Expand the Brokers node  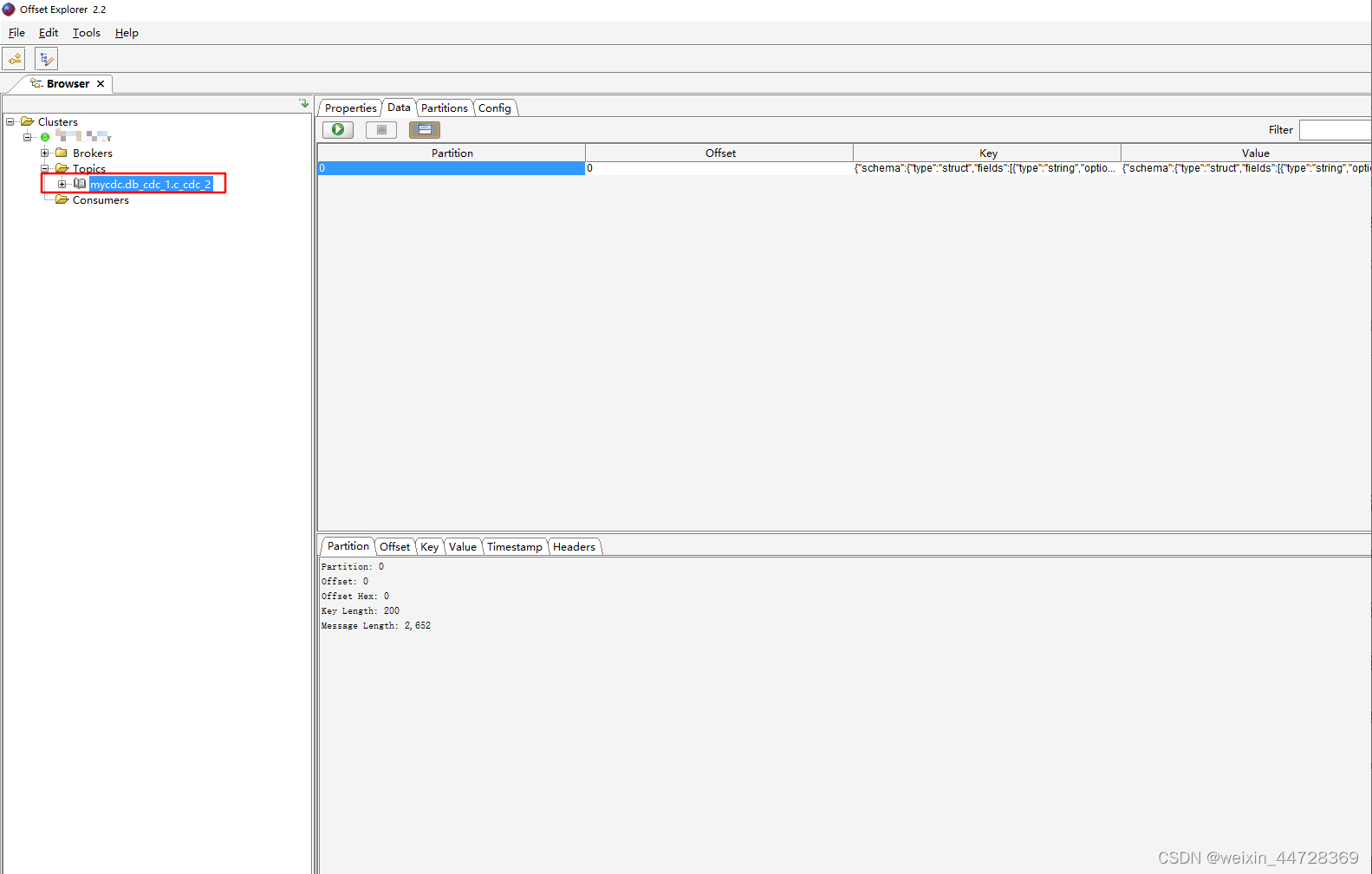click(45, 153)
